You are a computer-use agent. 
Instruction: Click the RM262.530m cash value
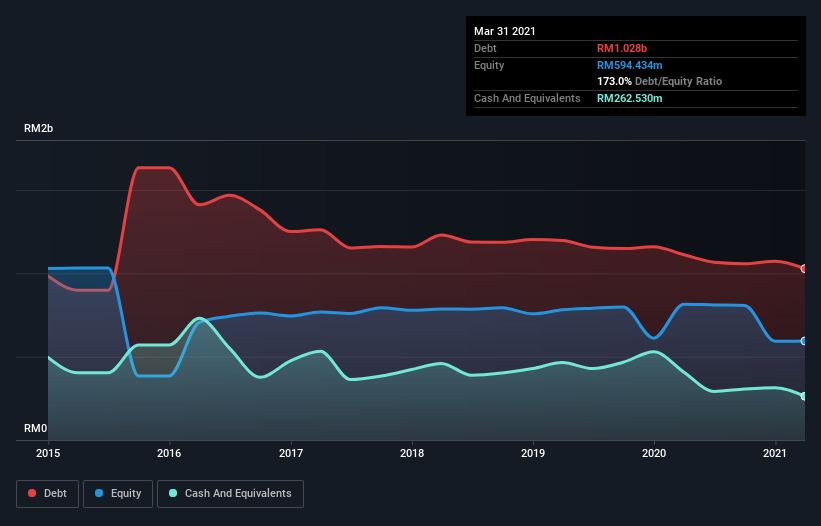click(629, 98)
